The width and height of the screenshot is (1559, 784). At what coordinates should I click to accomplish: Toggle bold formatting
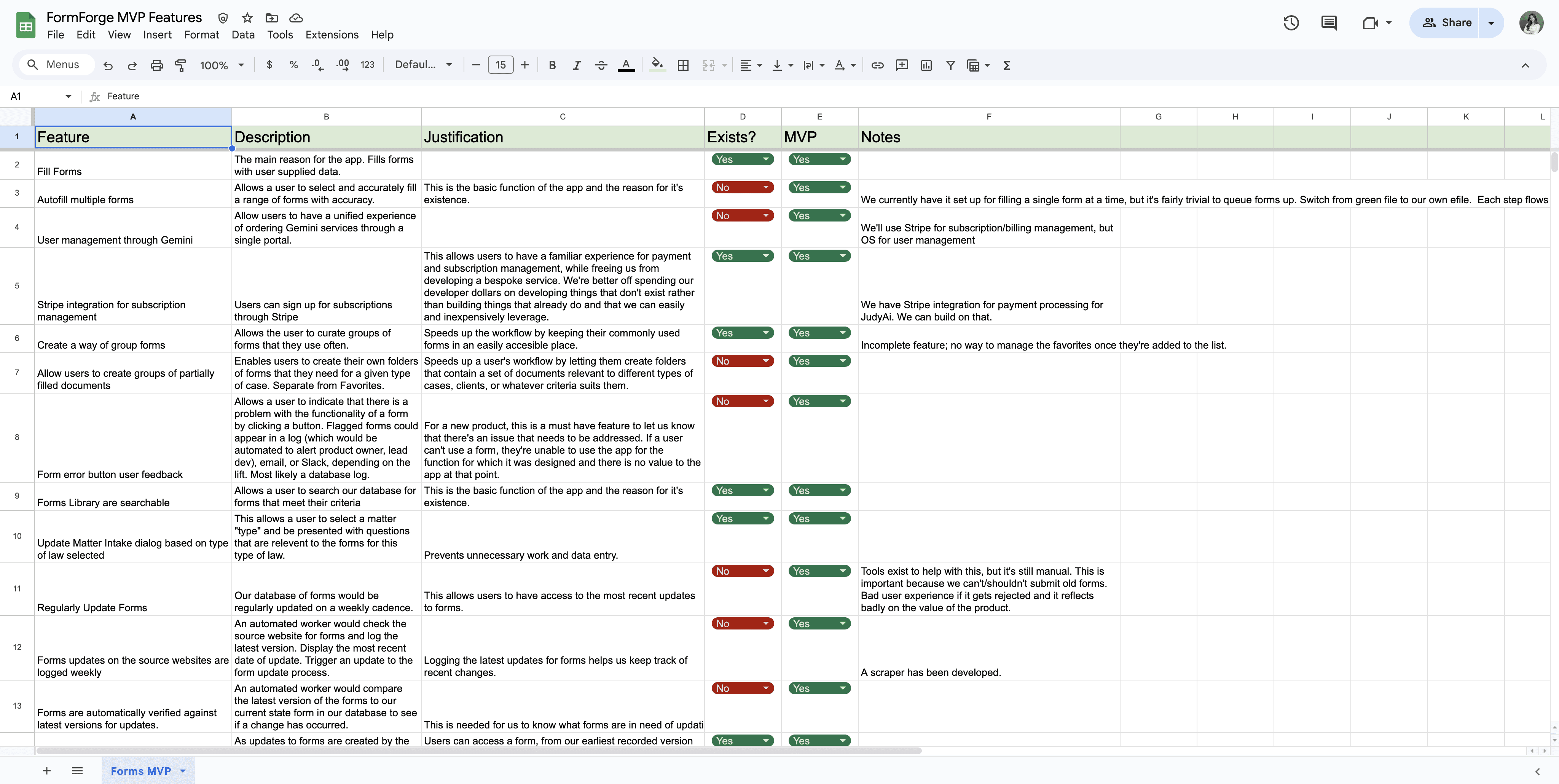pyautogui.click(x=552, y=65)
